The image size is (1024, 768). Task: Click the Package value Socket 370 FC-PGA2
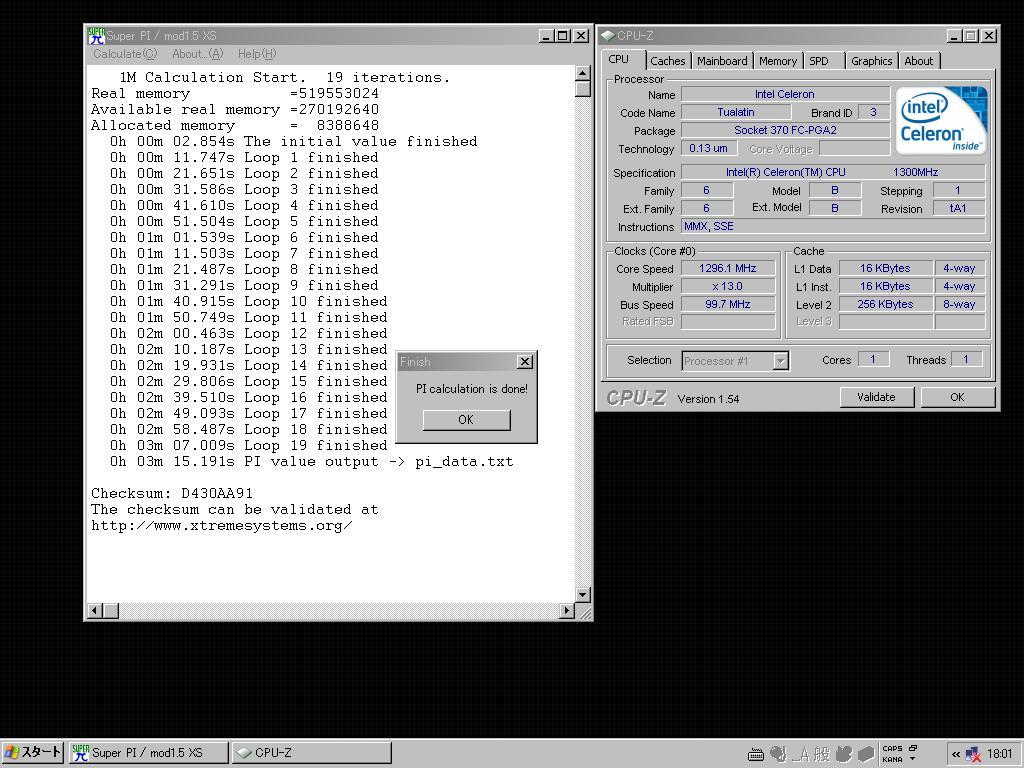click(785, 130)
